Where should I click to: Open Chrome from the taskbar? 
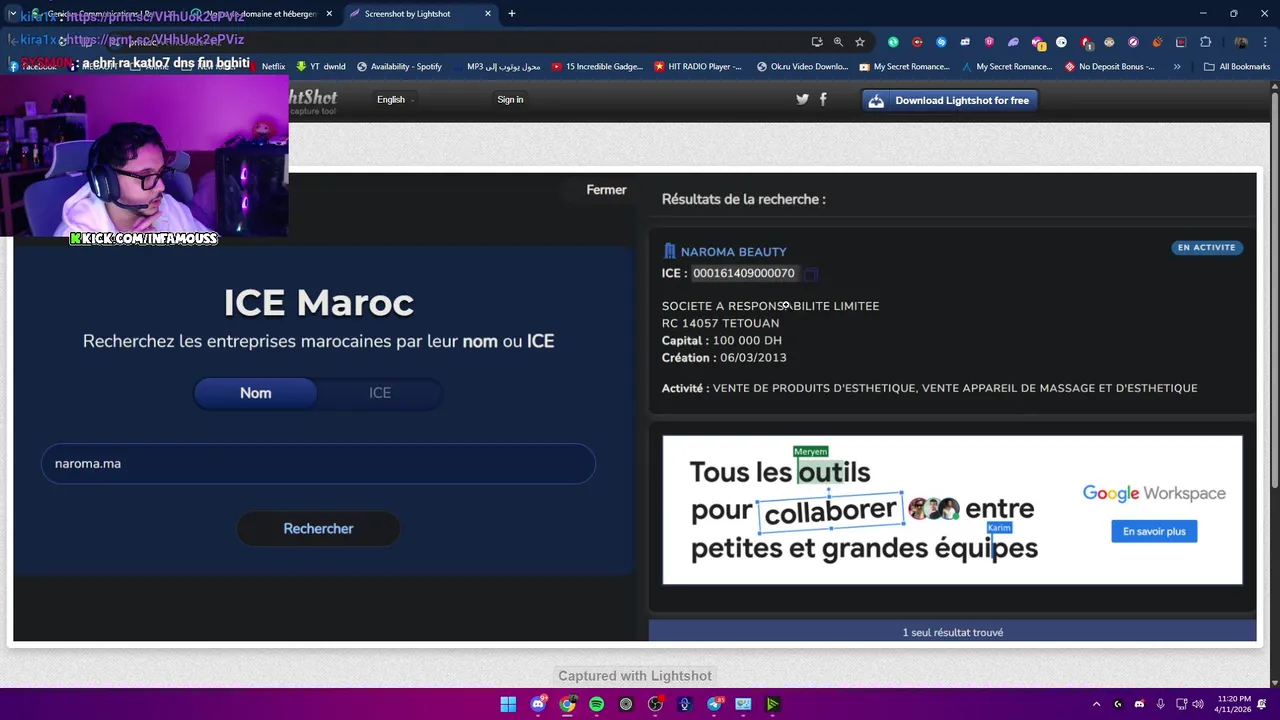coord(567,705)
